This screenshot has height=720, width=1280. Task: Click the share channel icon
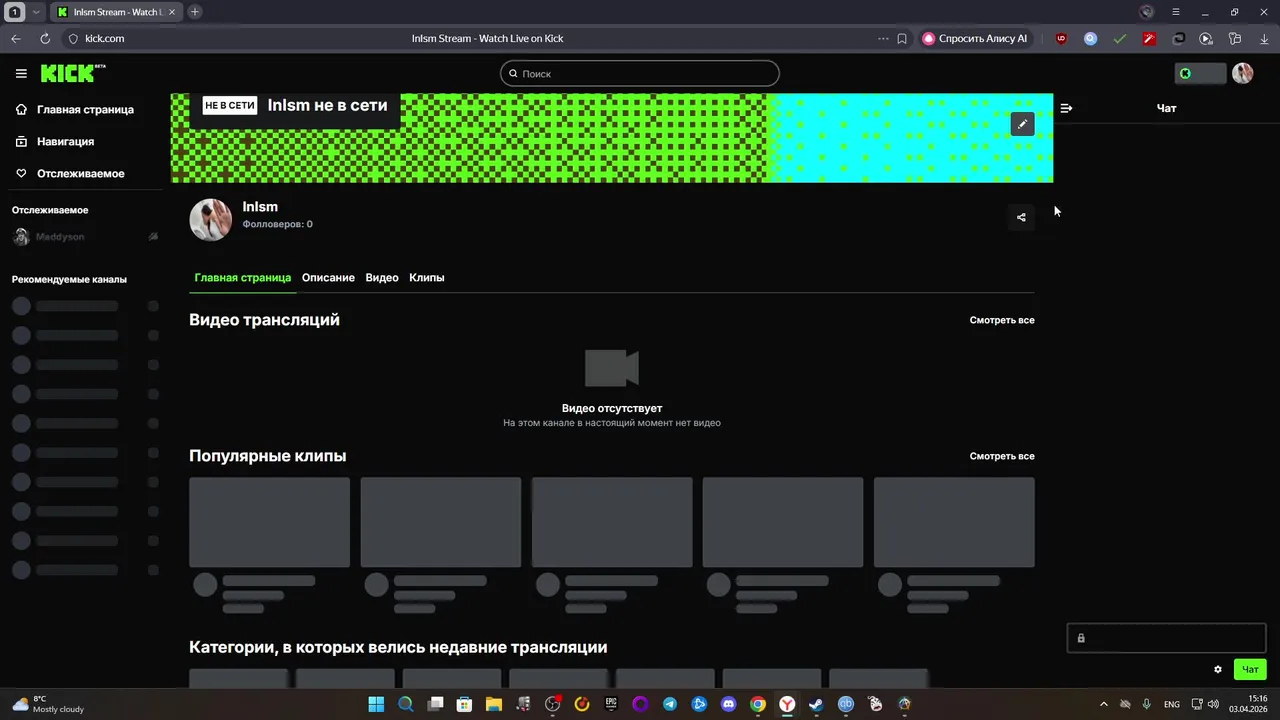click(x=1021, y=217)
